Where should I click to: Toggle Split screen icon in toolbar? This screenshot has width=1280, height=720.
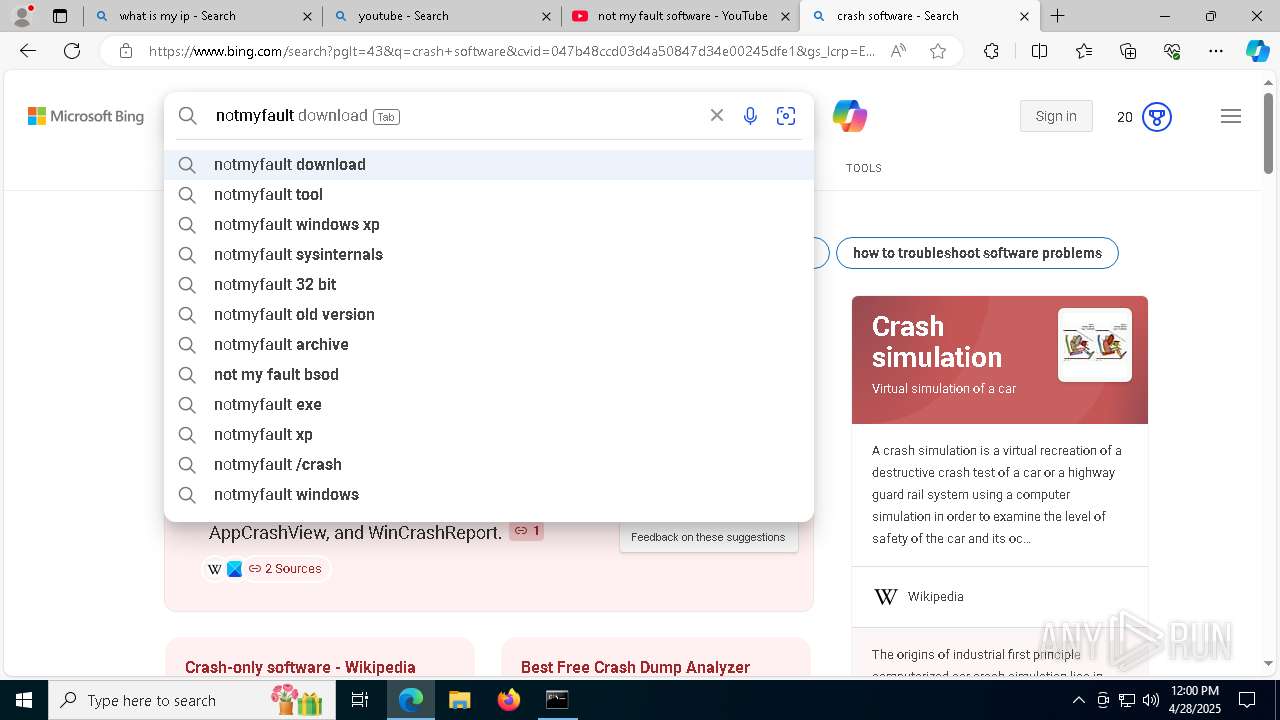[x=1039, y=51]
